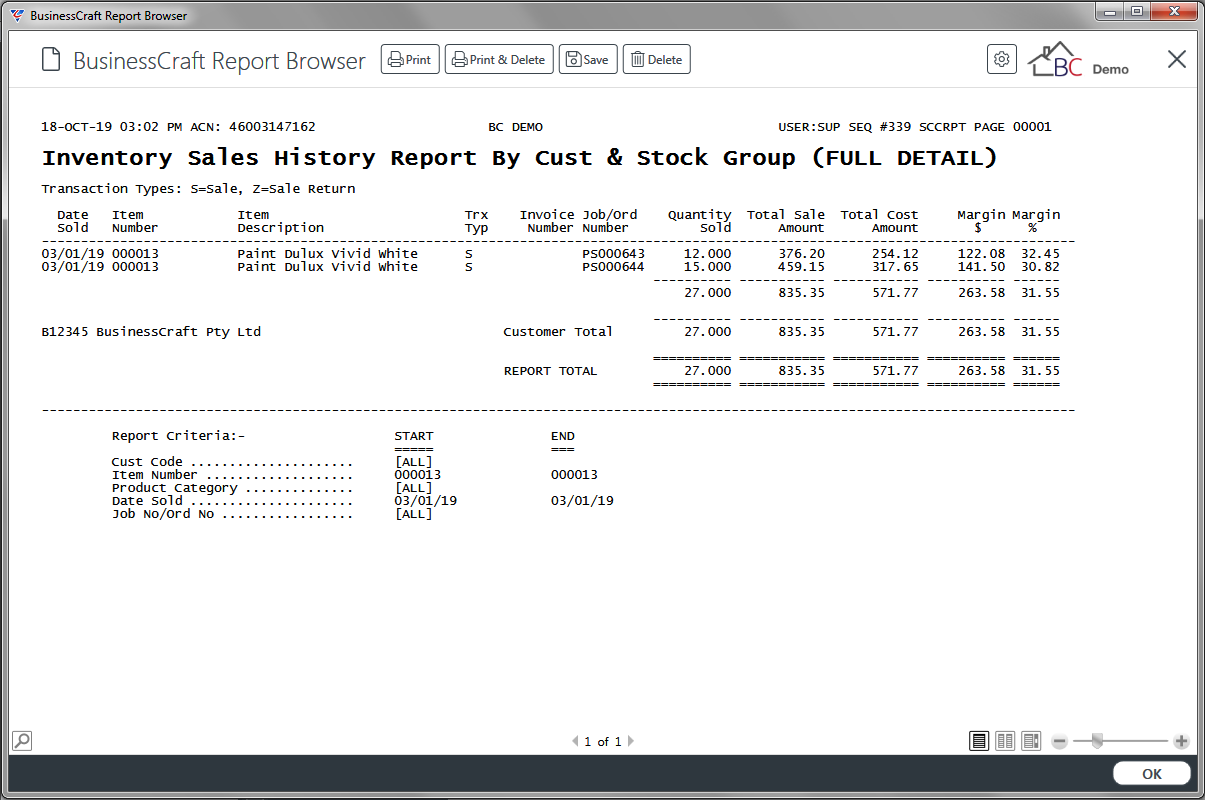Screen dimensions: 1205x800
Task: Go to previous page arrow
Action: [x=575, y=742]
